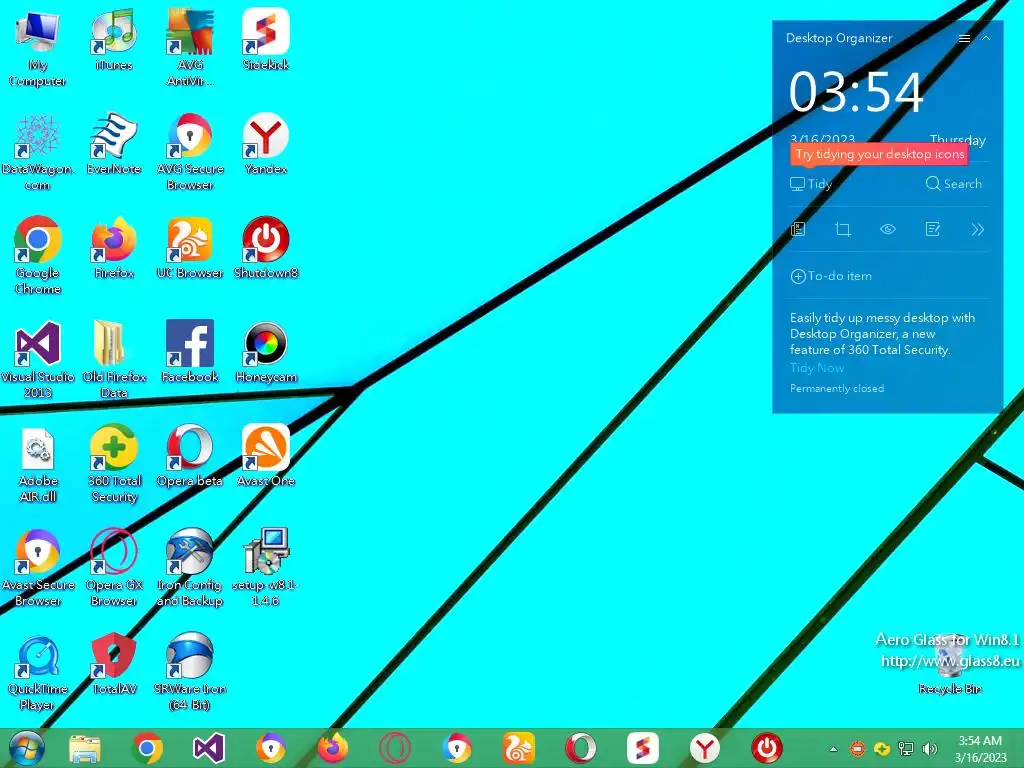Click Avast Secure Browser taskbar icon

270,748
